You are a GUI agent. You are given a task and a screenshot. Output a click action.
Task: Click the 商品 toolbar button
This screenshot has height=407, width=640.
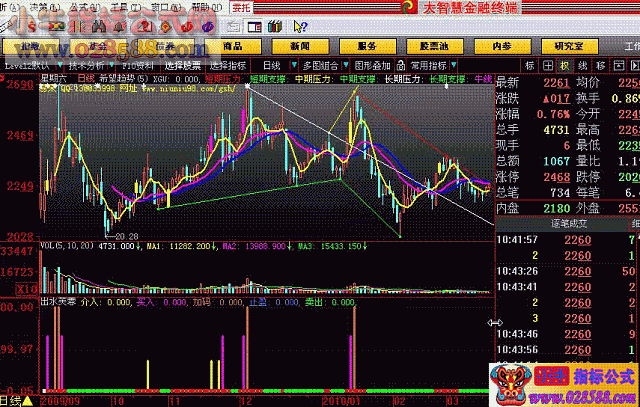coord(233,46)
